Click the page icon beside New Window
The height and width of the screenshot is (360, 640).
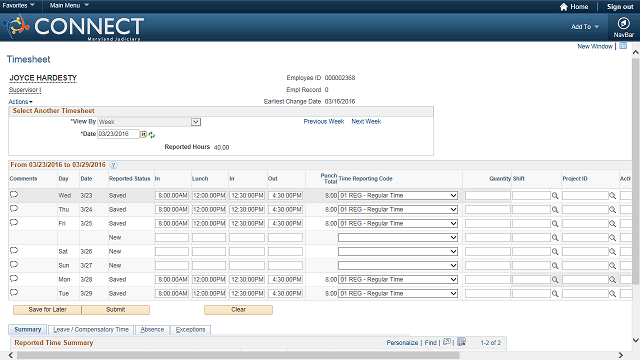pos(623,46)
